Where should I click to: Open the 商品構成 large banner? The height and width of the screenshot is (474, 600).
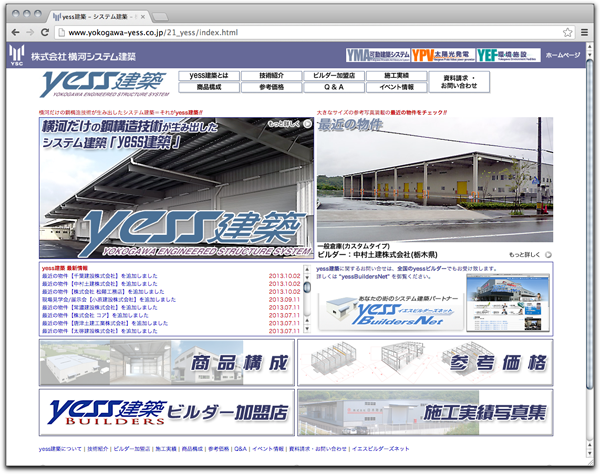pyautogui.click(x=167, y=362)
